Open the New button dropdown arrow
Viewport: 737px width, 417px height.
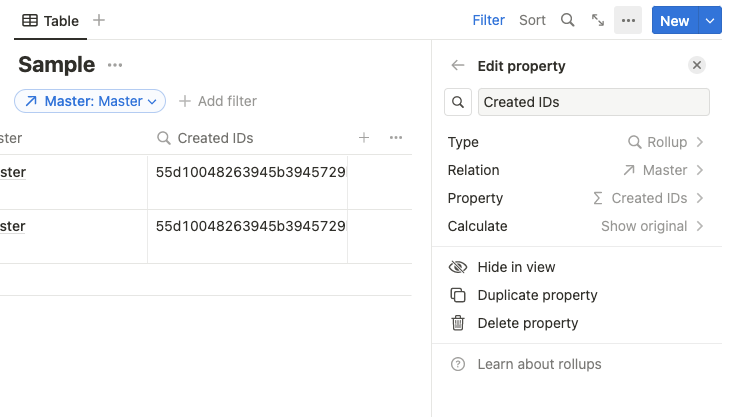710,20
